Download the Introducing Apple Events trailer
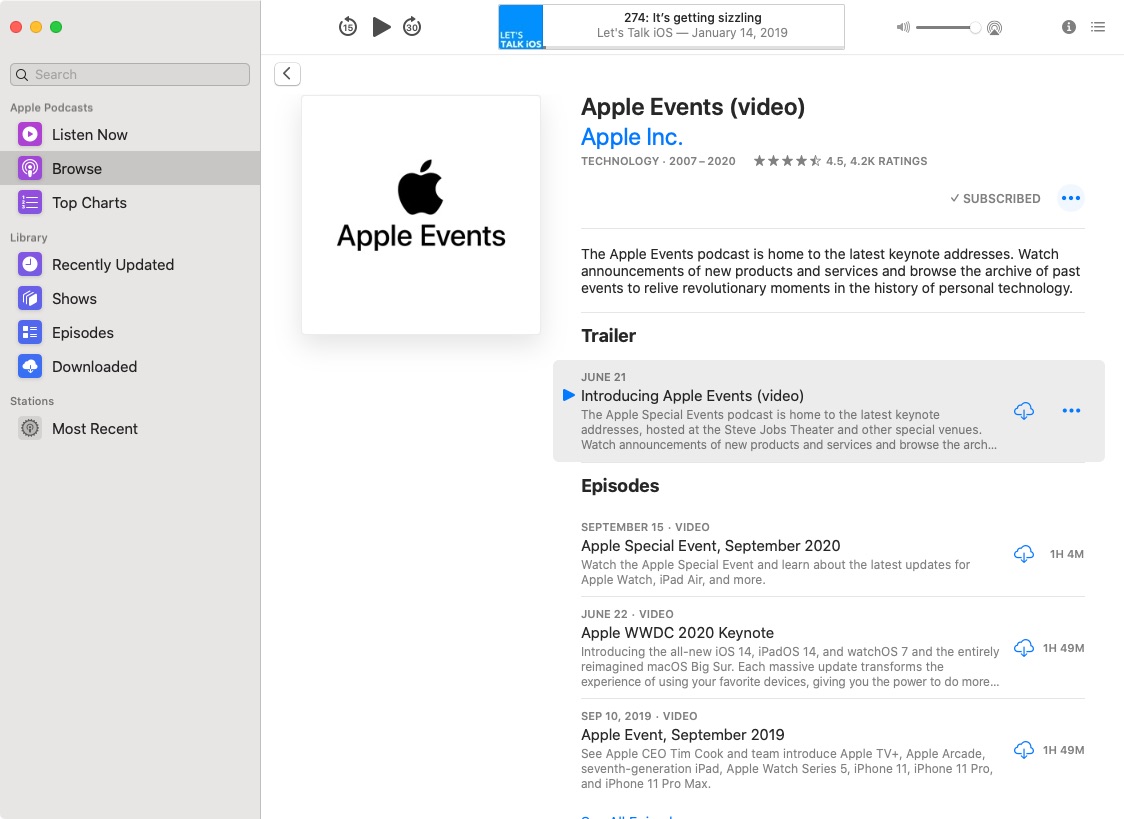Screen dimensions: 1124x819 tap(1024, 411)
